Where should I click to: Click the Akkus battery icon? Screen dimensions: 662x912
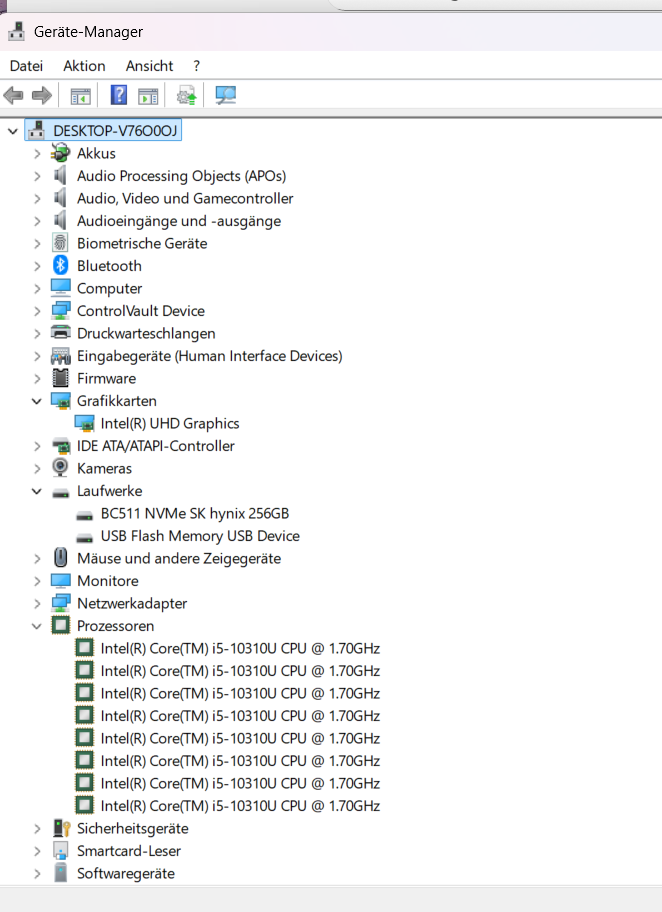pyautogui.click(x=60, y=153)
